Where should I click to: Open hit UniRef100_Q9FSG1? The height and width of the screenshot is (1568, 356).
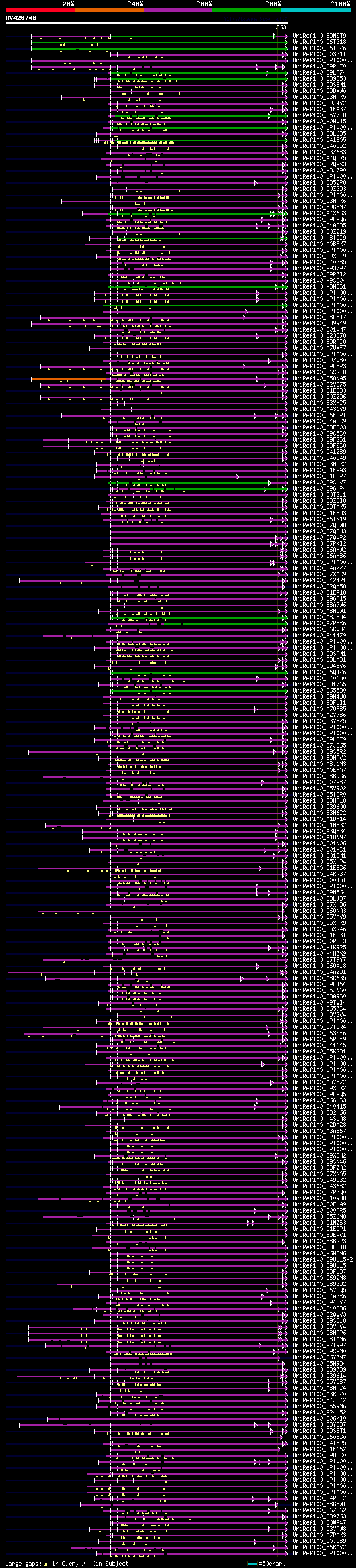[x=319, y=439]
